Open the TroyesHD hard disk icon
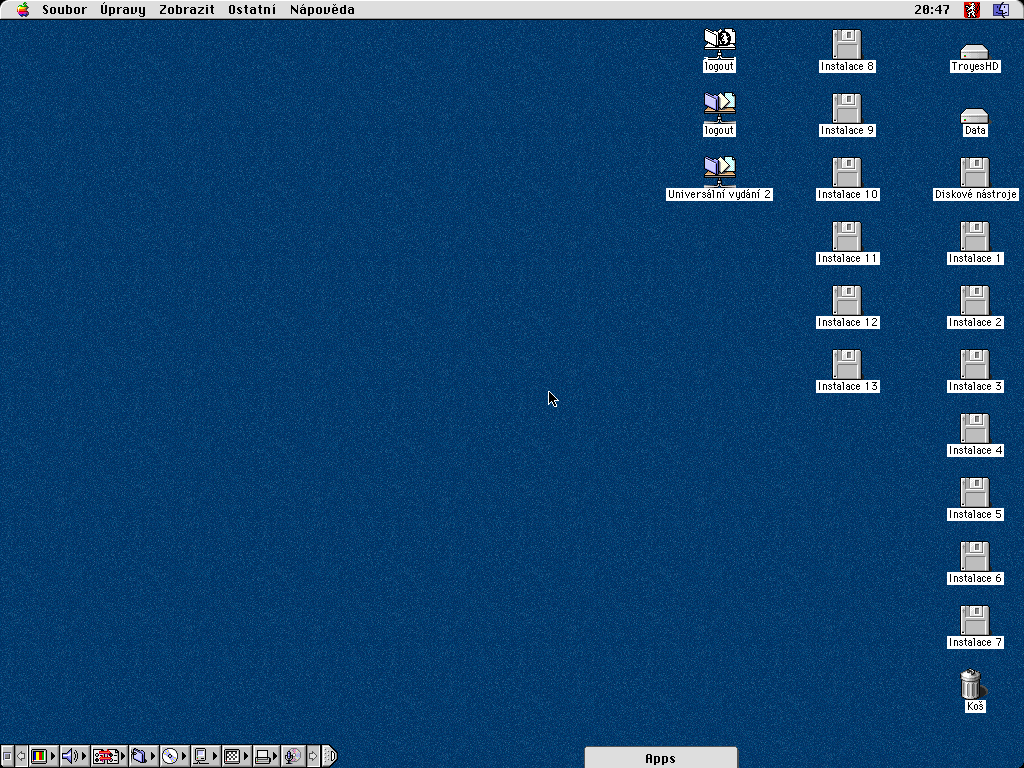The image size is (1024, 768). (974, 51)
